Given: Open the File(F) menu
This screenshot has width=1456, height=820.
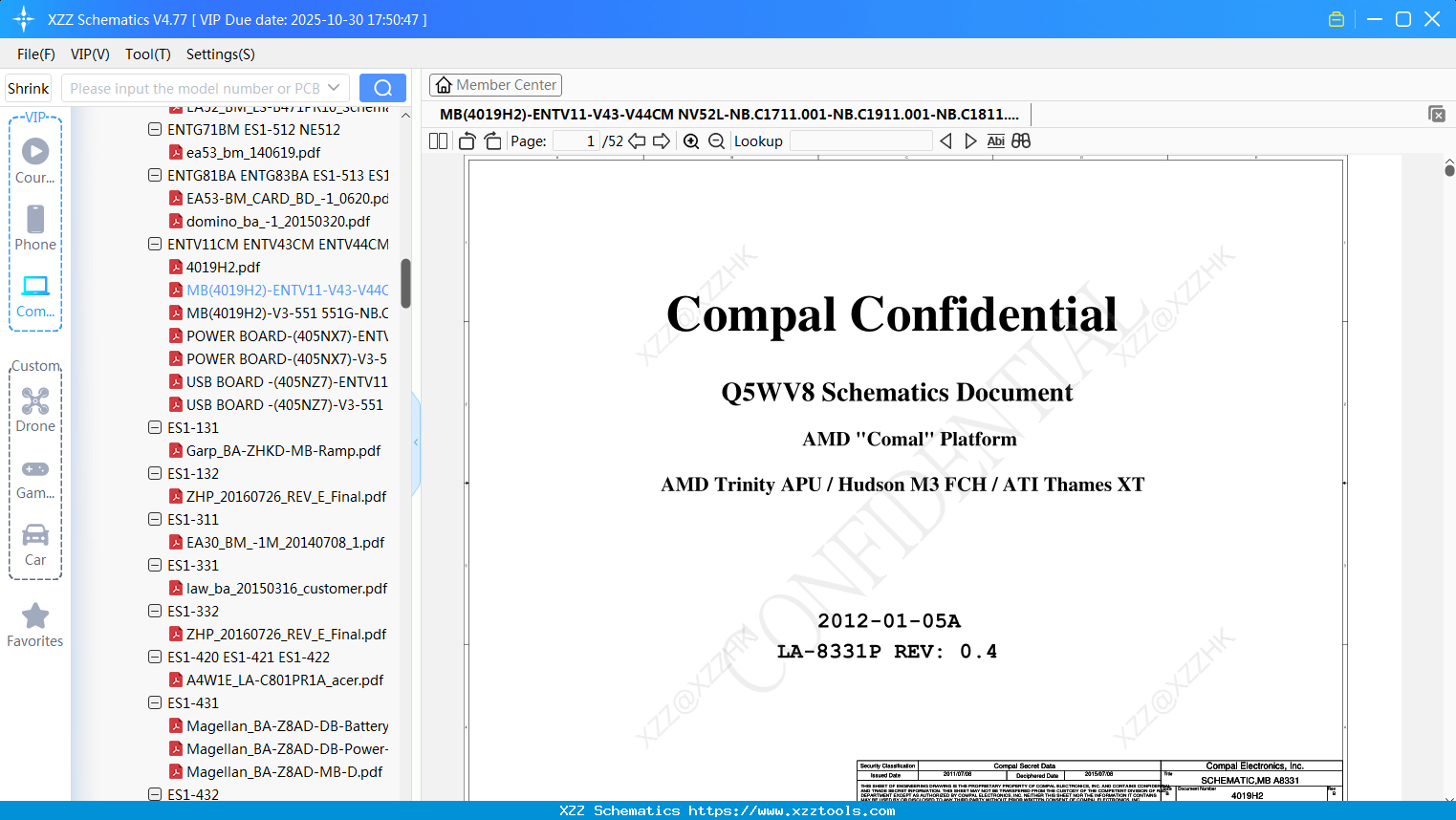Looking at the screenshot, I should click(x=36, y=54).
